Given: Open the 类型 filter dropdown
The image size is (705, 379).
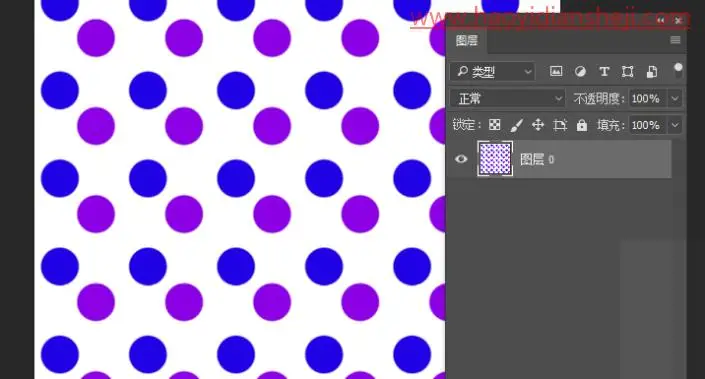Looking at the screenshot, I should [x=493, y=71].
